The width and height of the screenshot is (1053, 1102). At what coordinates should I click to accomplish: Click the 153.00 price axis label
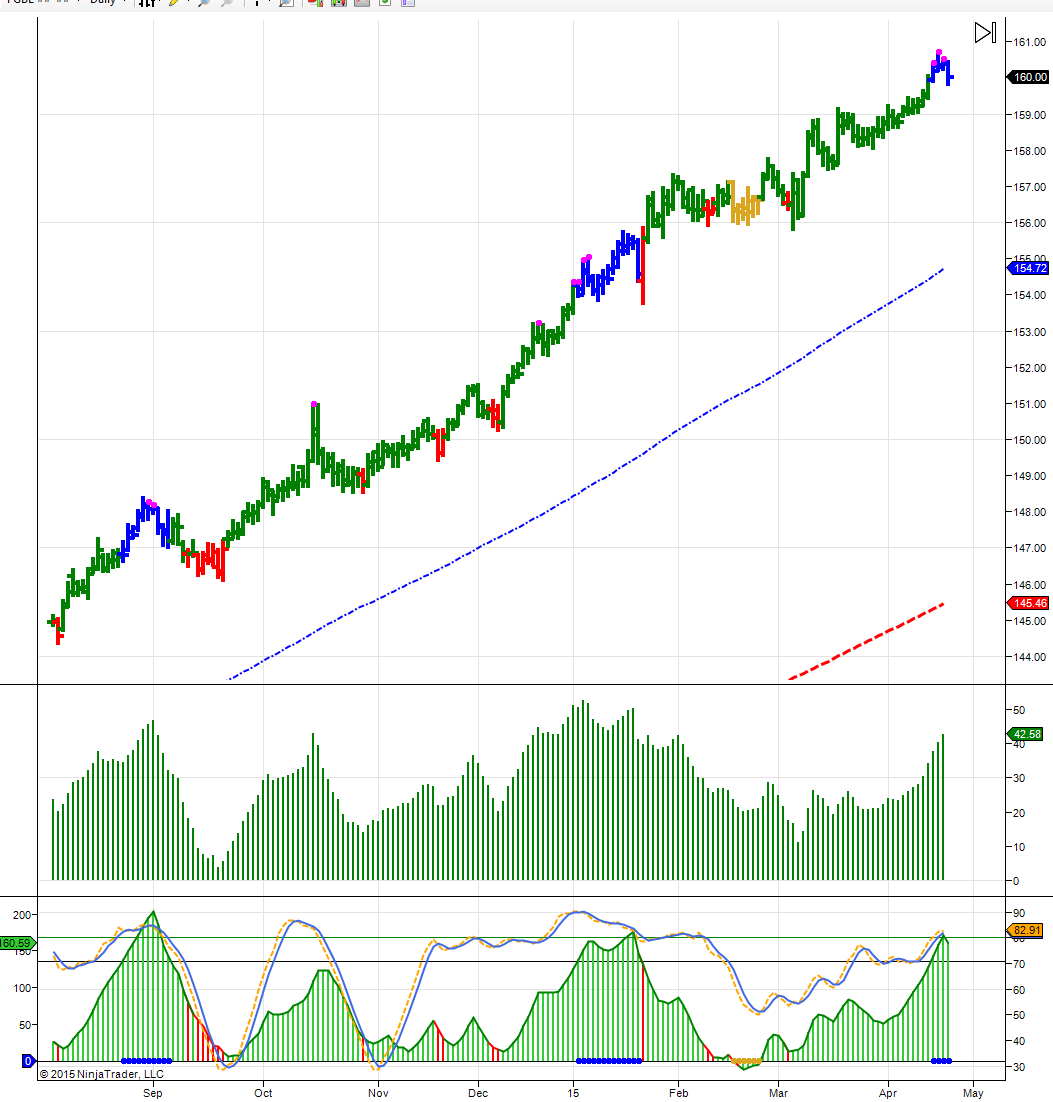coord(1029,332)
